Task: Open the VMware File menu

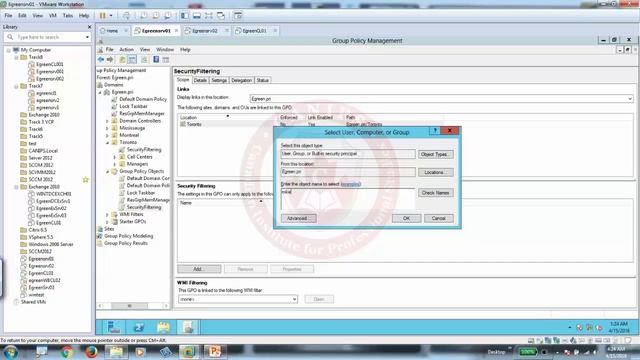Action: click(x=8, y=16)
